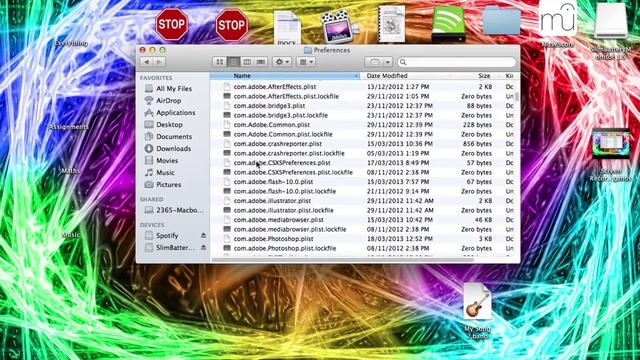Screen dimensions: 640x360
Task: Sort by the Date Modified column header
Action: click(387, 76)
